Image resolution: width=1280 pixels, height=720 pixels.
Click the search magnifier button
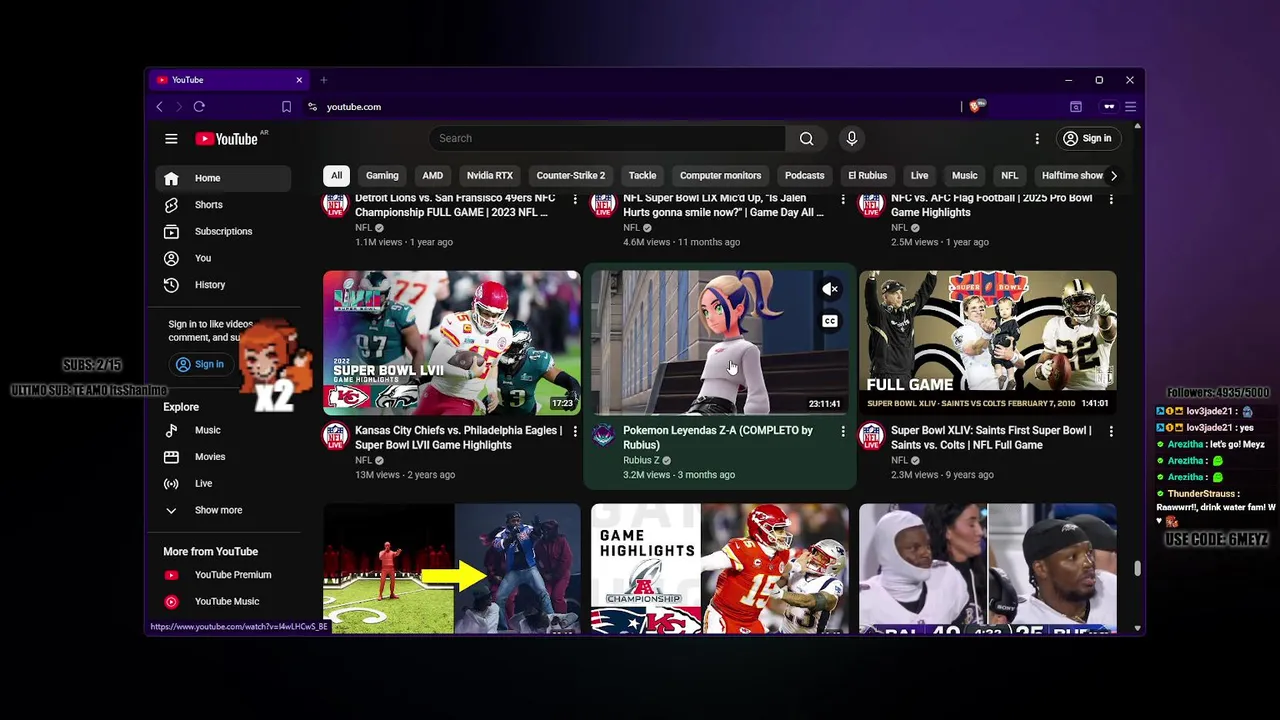tap(806, 139)
